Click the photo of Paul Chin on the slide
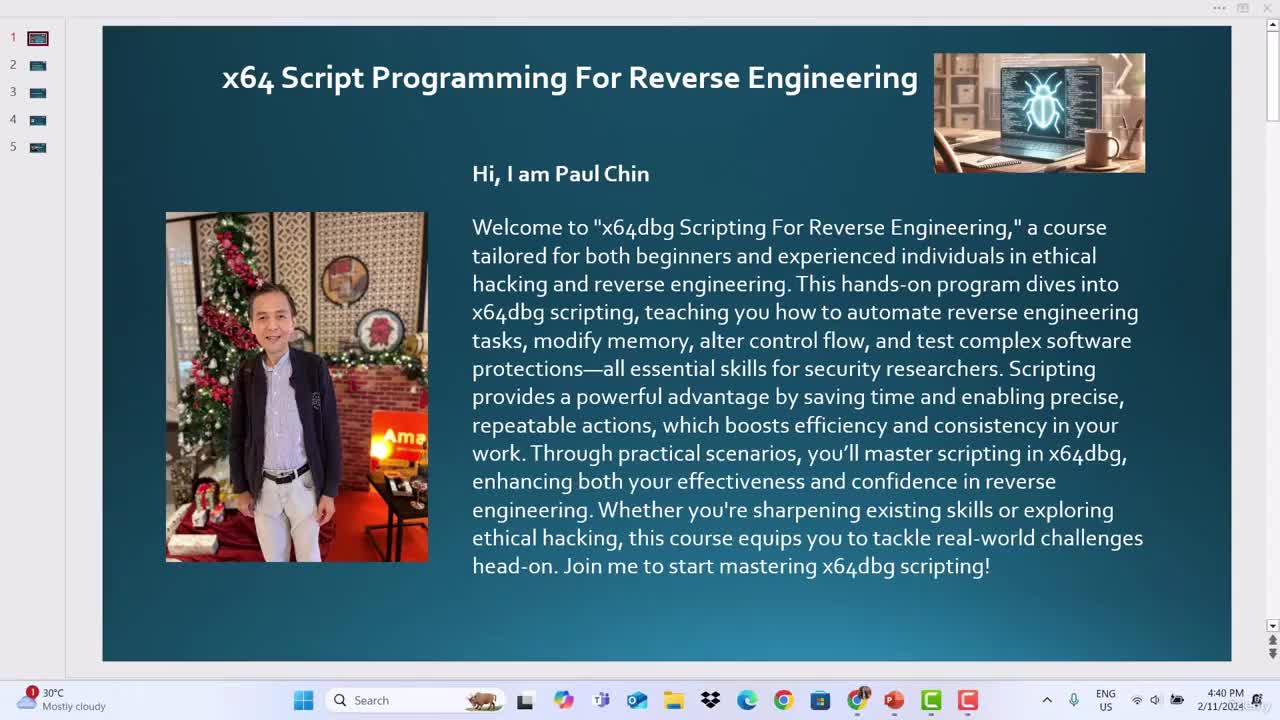The image size is (1280, 720). point(296,386)
